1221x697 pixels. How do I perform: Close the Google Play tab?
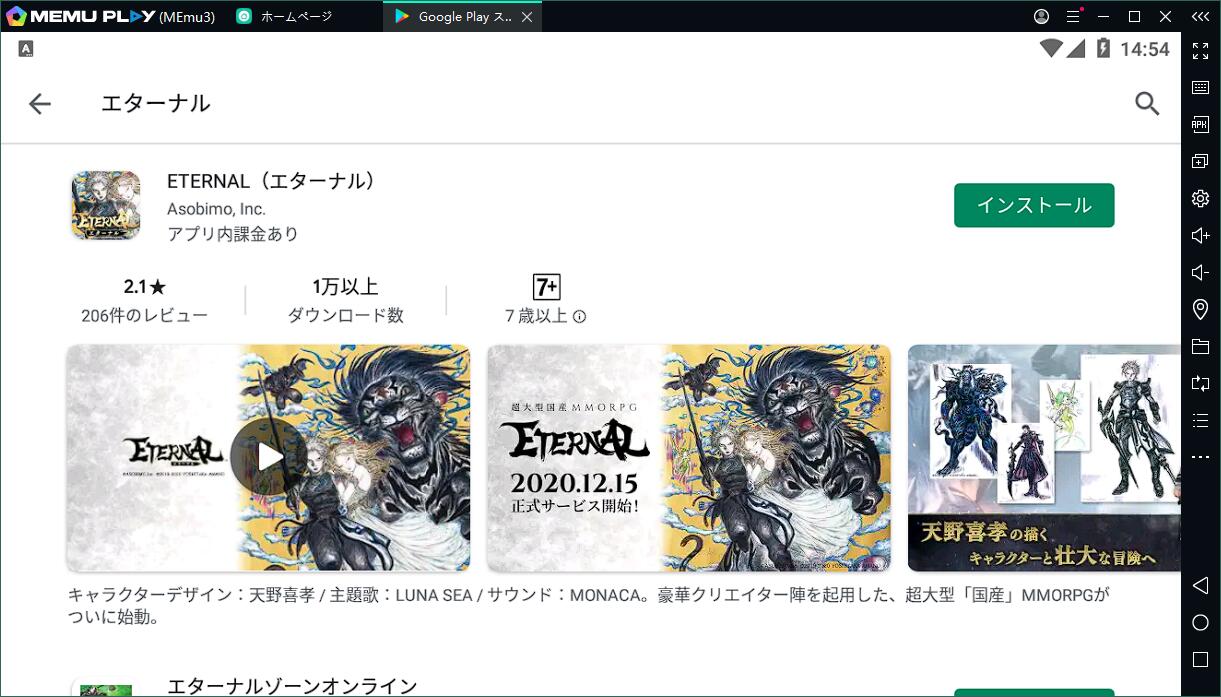527,17
